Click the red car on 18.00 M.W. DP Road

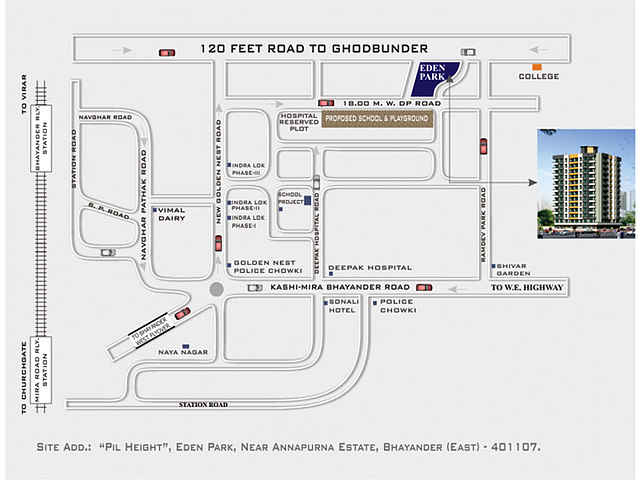[326, 103]
